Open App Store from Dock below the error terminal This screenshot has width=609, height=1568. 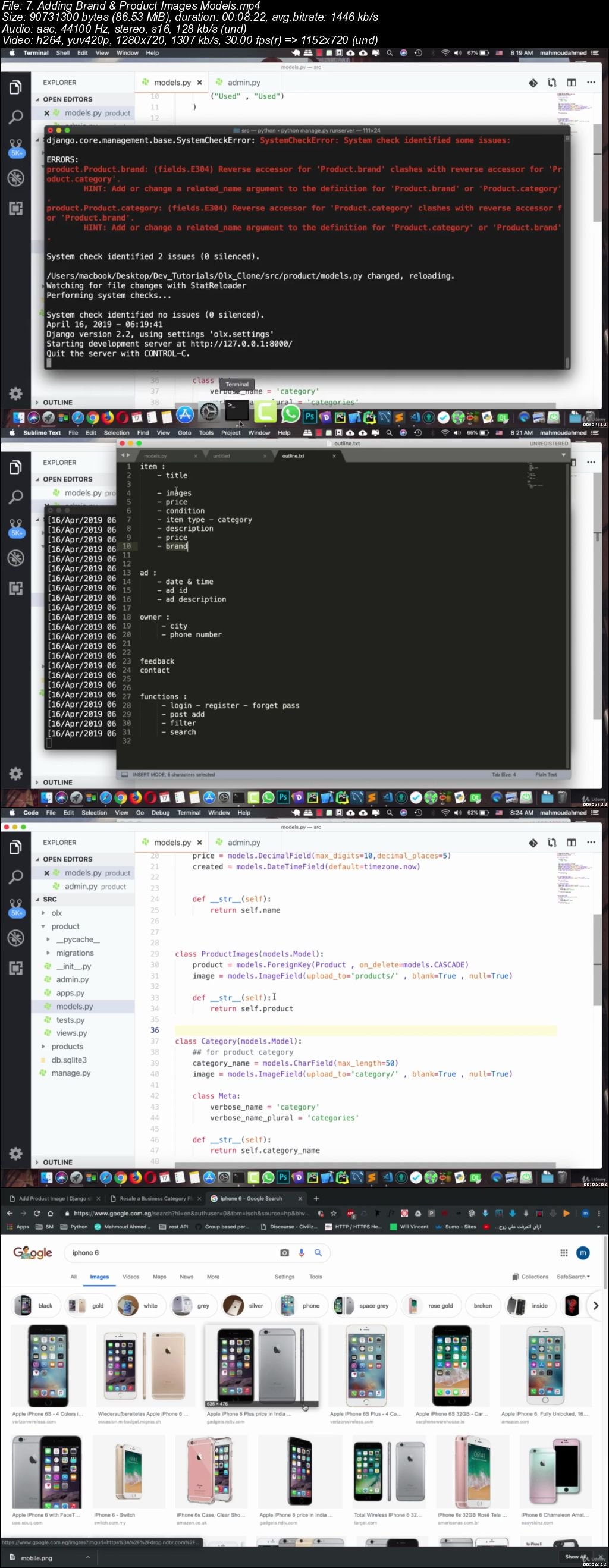pyautogui.click(x=184, y=414)
